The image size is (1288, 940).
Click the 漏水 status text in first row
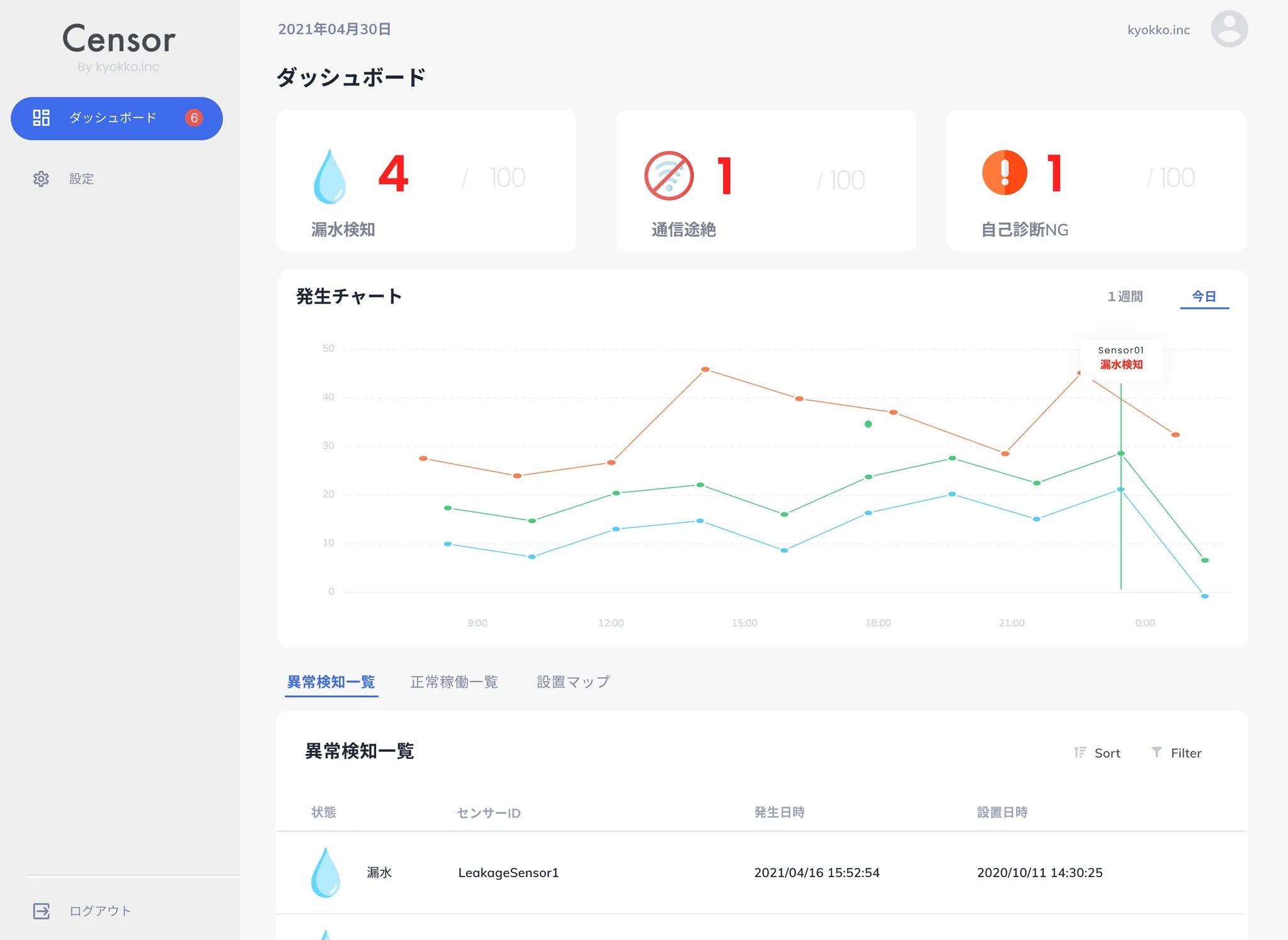pyautogui.click(x=379, y=873)
